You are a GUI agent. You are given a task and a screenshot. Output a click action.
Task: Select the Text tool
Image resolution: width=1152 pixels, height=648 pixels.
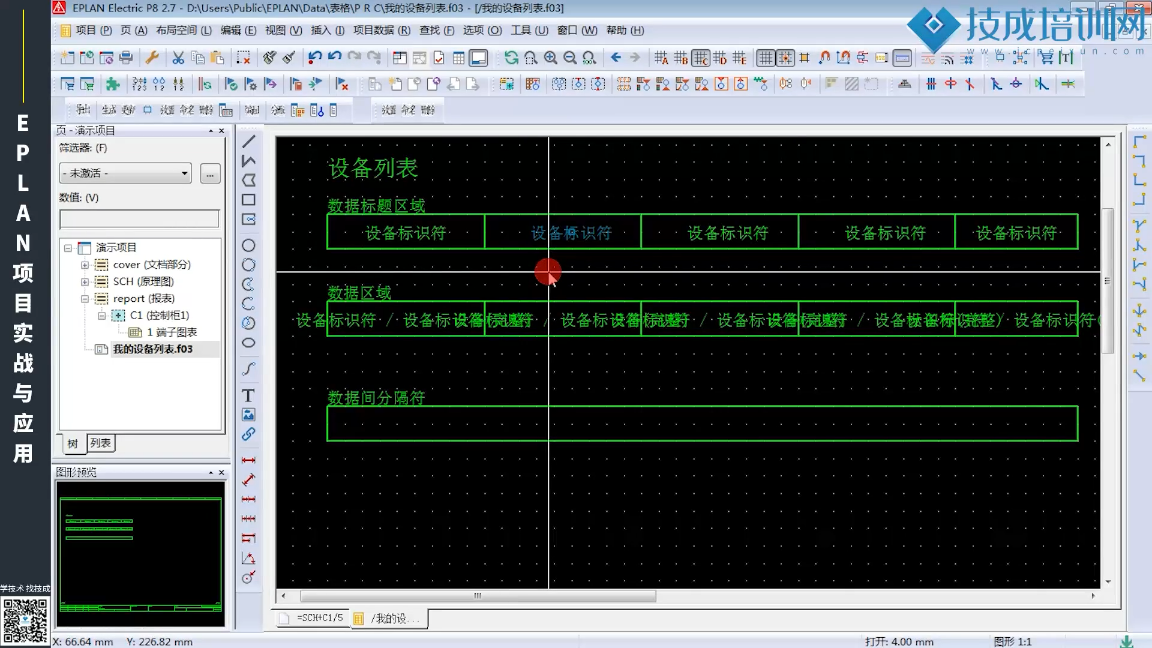tap(248, 395)
